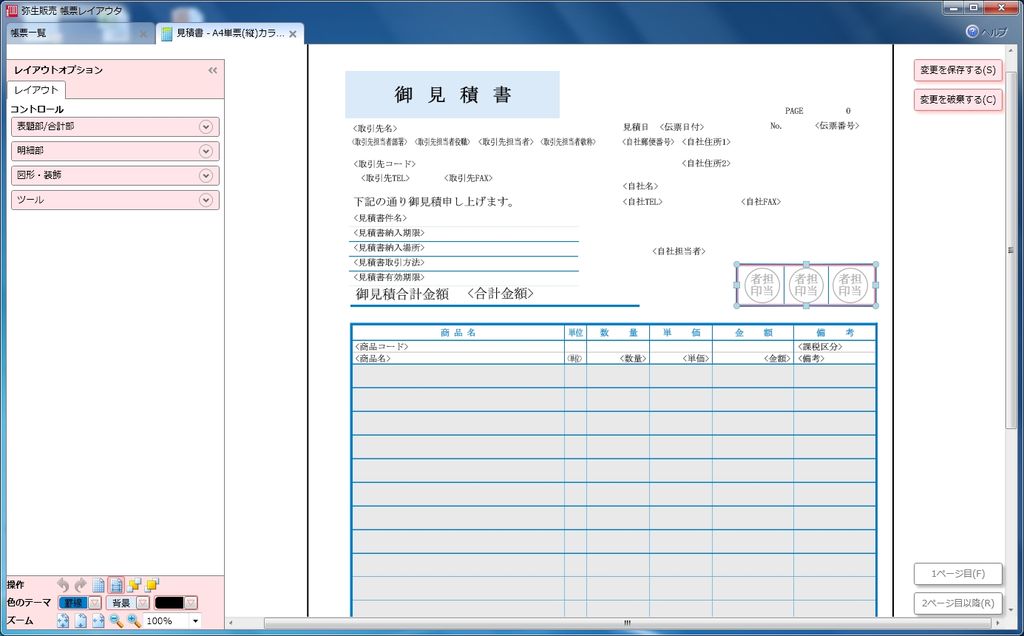Open the 罫線 color dropdown arrow

(x=95, y=603)
